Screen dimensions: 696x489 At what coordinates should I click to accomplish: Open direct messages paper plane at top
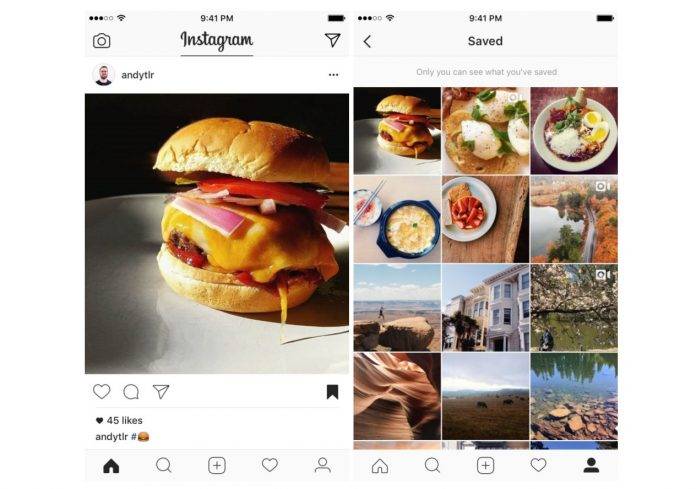click(x=332, y=40)
